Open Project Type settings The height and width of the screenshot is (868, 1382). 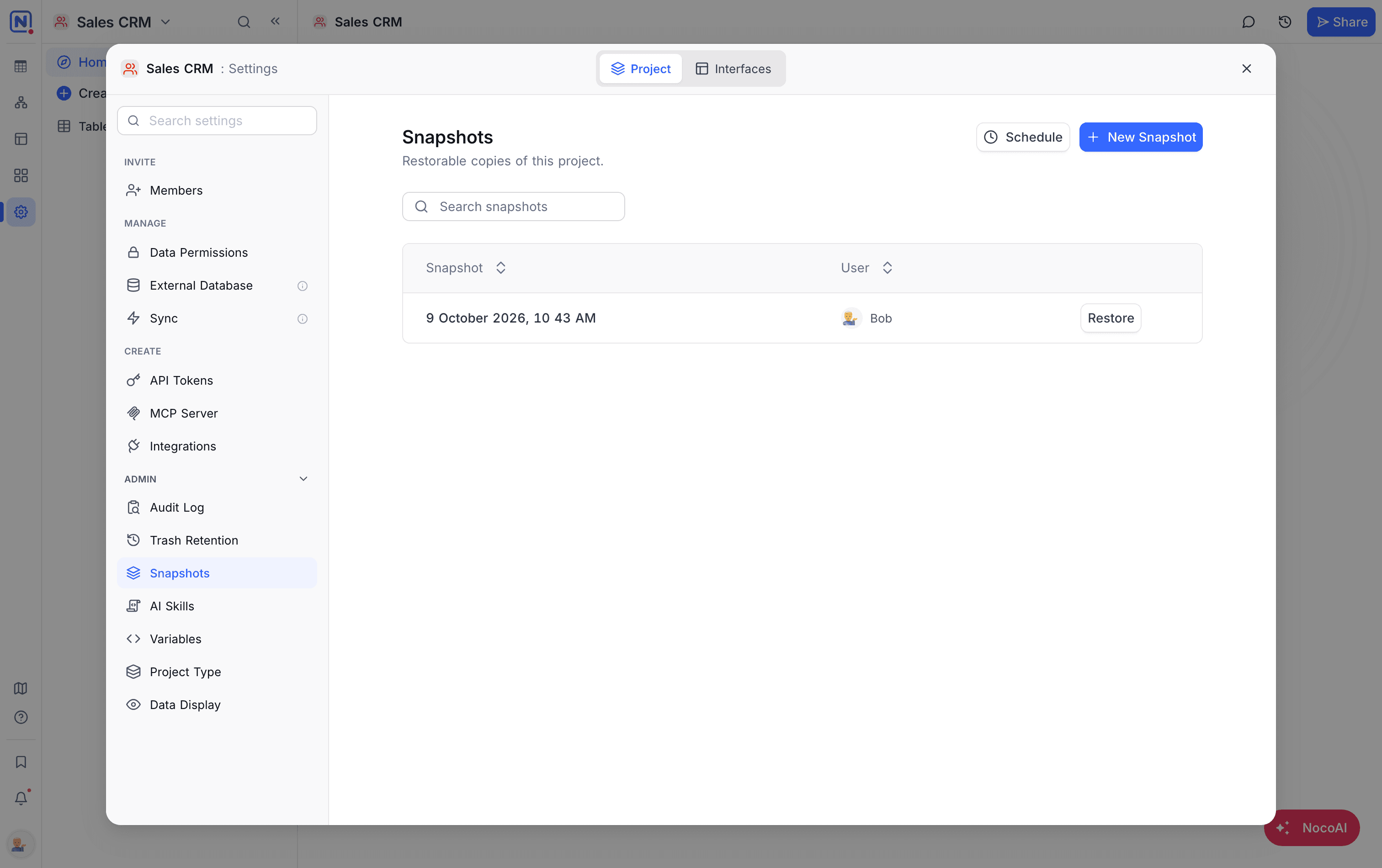[217, 671]
